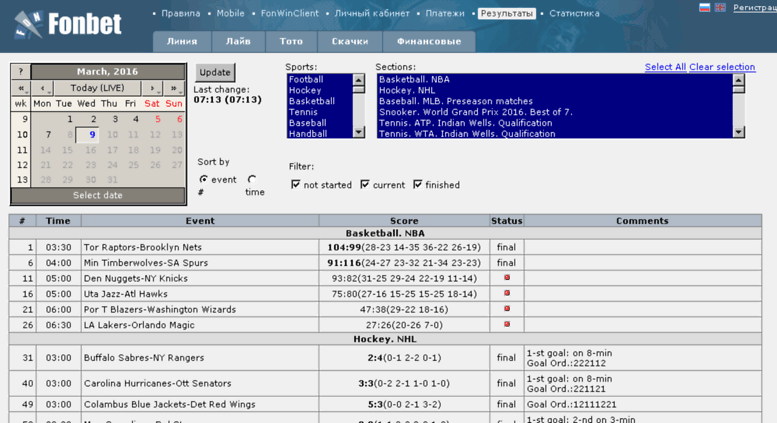Switch to English language flag
This screenshot has height=423, width=777.
pos(720,7)
